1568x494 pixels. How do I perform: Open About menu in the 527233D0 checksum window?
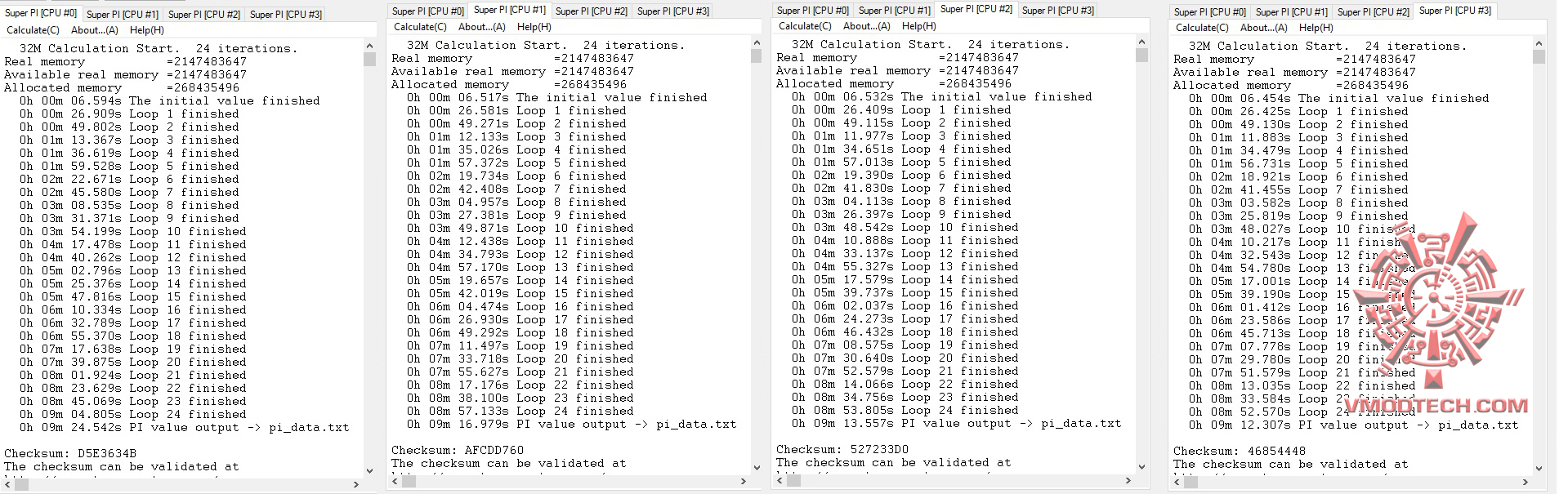point(867,26)
